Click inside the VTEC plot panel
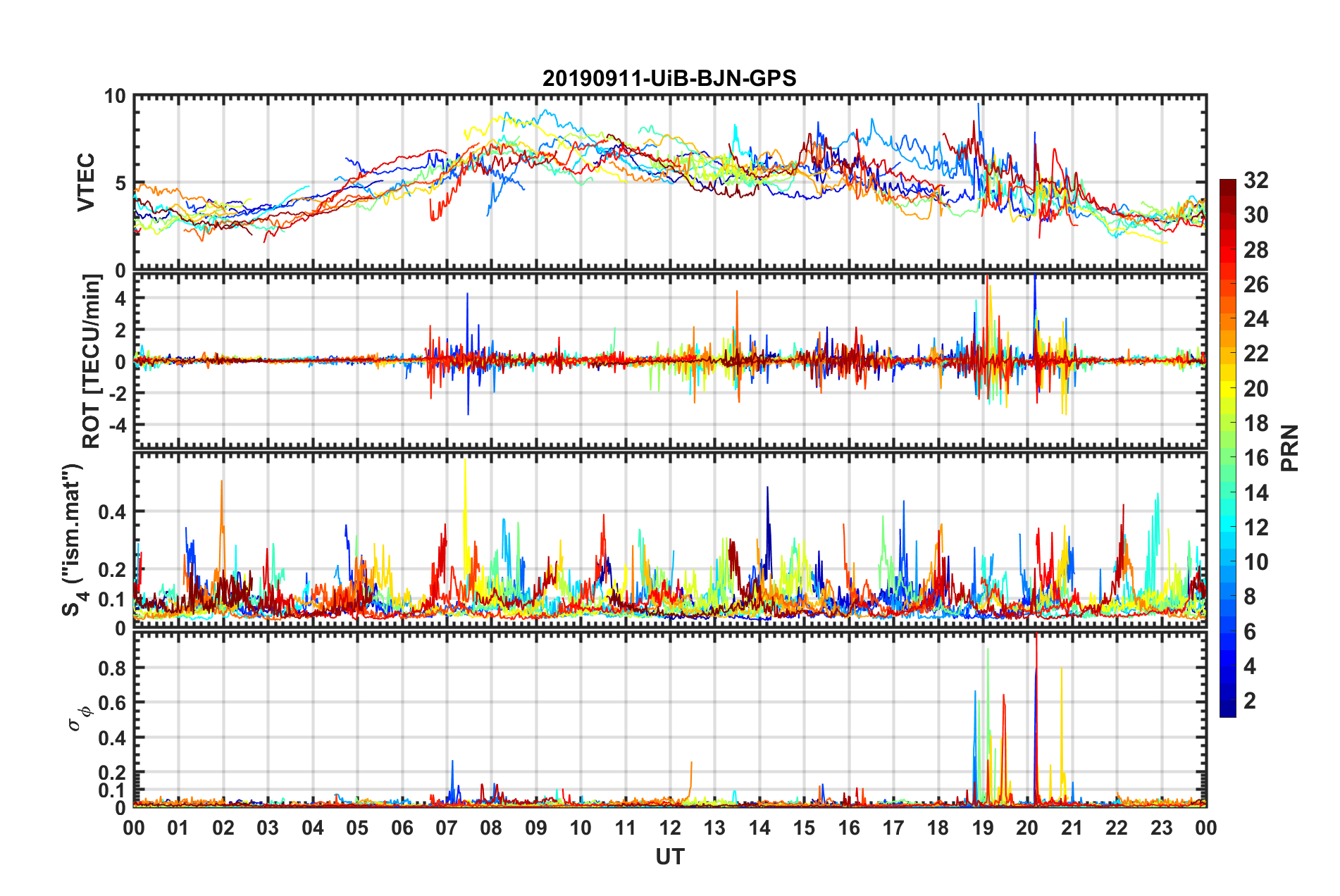 pyautogui.click(x=670, y=182)
